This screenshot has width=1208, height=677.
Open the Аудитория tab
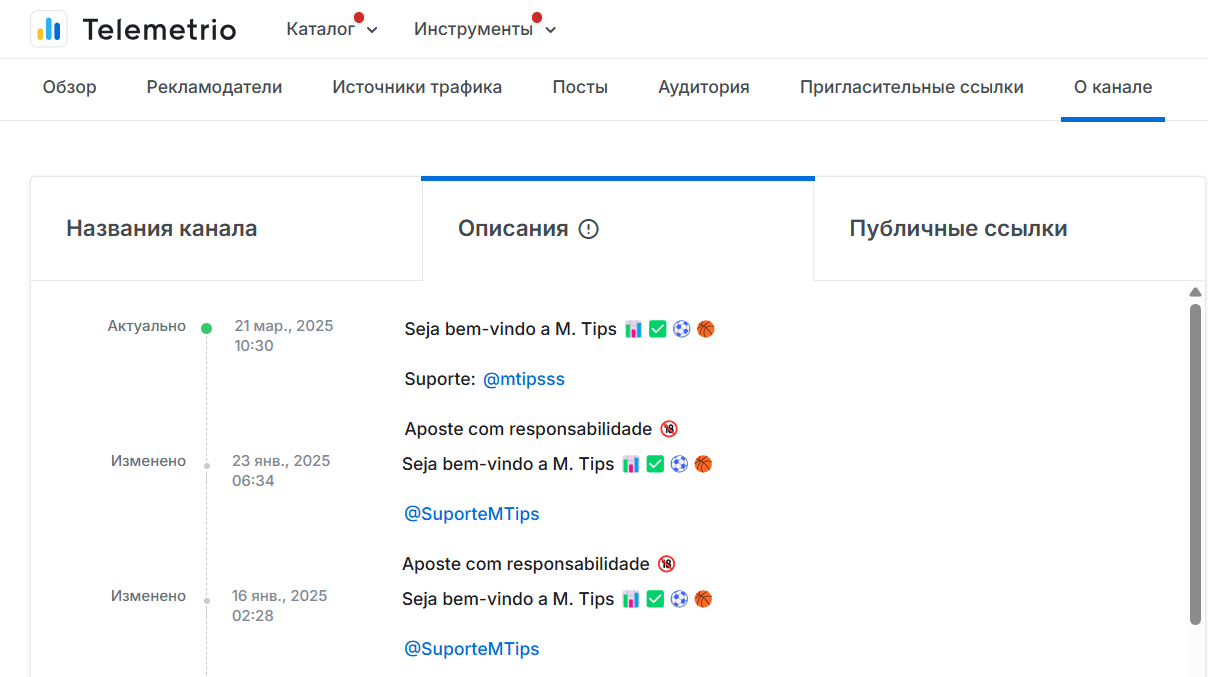tap(703, 87)
